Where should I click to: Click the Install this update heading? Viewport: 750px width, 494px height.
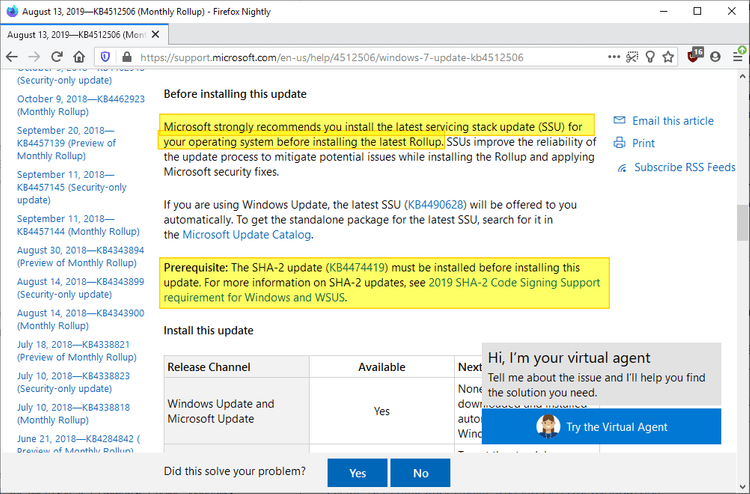tap(209, 330)
